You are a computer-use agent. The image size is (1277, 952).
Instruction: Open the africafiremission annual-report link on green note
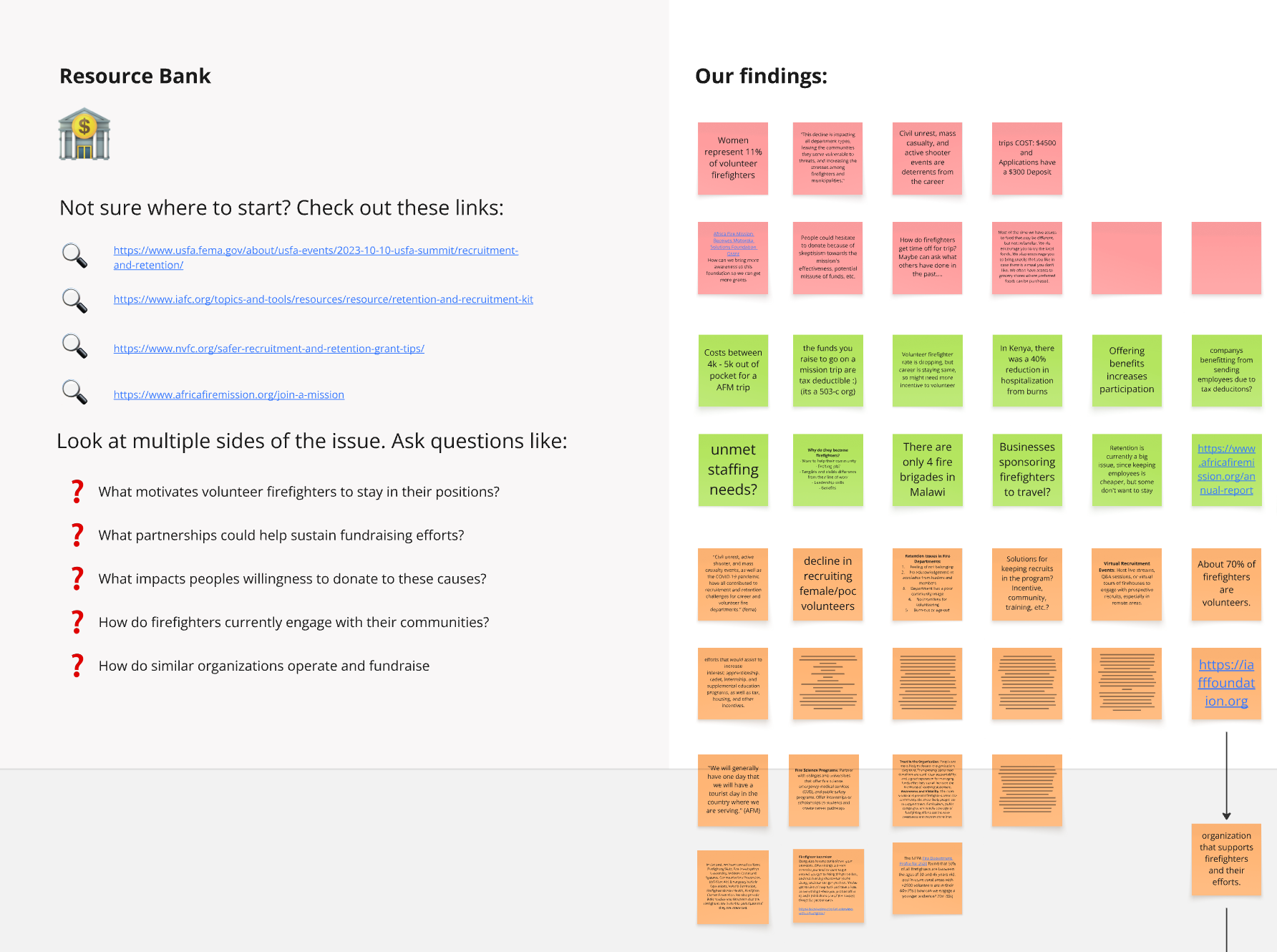tap(1226, 470)
